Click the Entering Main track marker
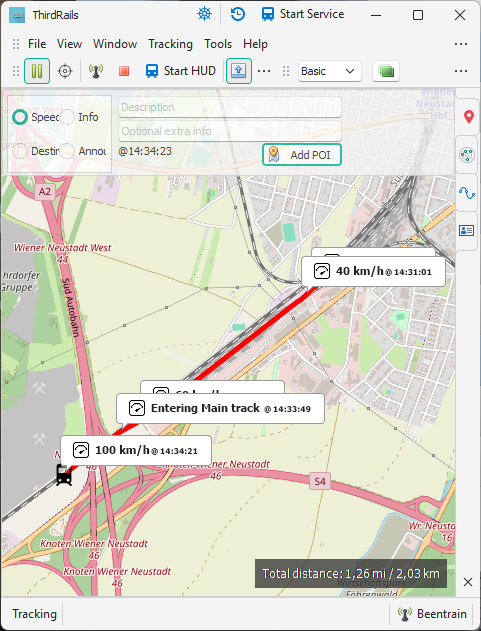 (x=220, y=409)
